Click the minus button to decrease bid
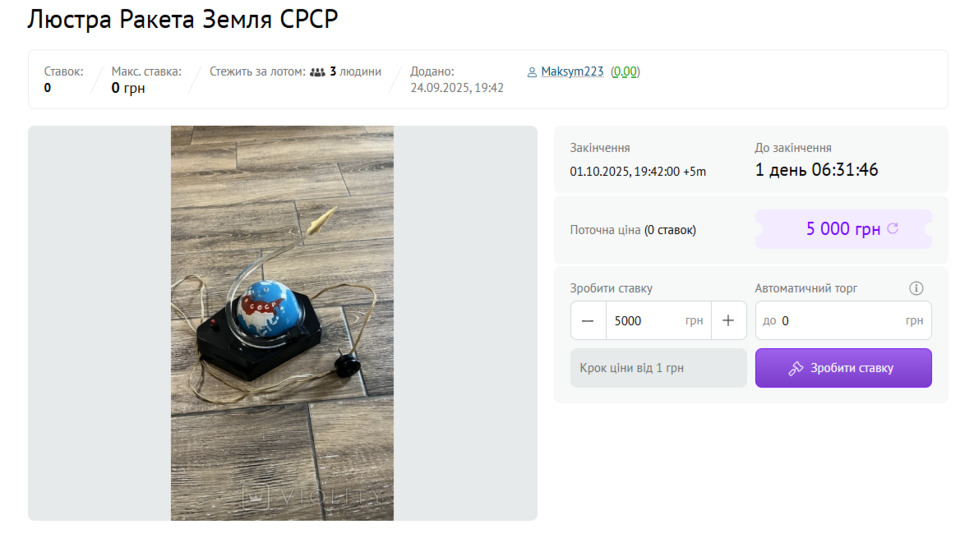 pyautogui.click(x=588, y=321)
